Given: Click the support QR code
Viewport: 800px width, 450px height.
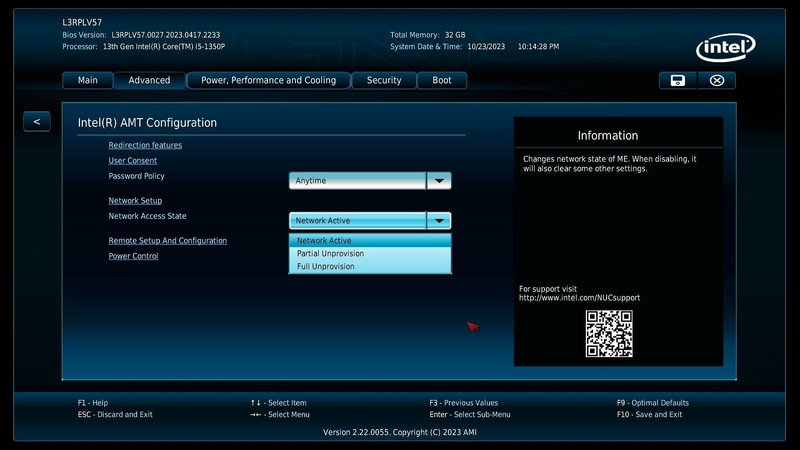Looking at the screenshot, I should click(609, 334).
